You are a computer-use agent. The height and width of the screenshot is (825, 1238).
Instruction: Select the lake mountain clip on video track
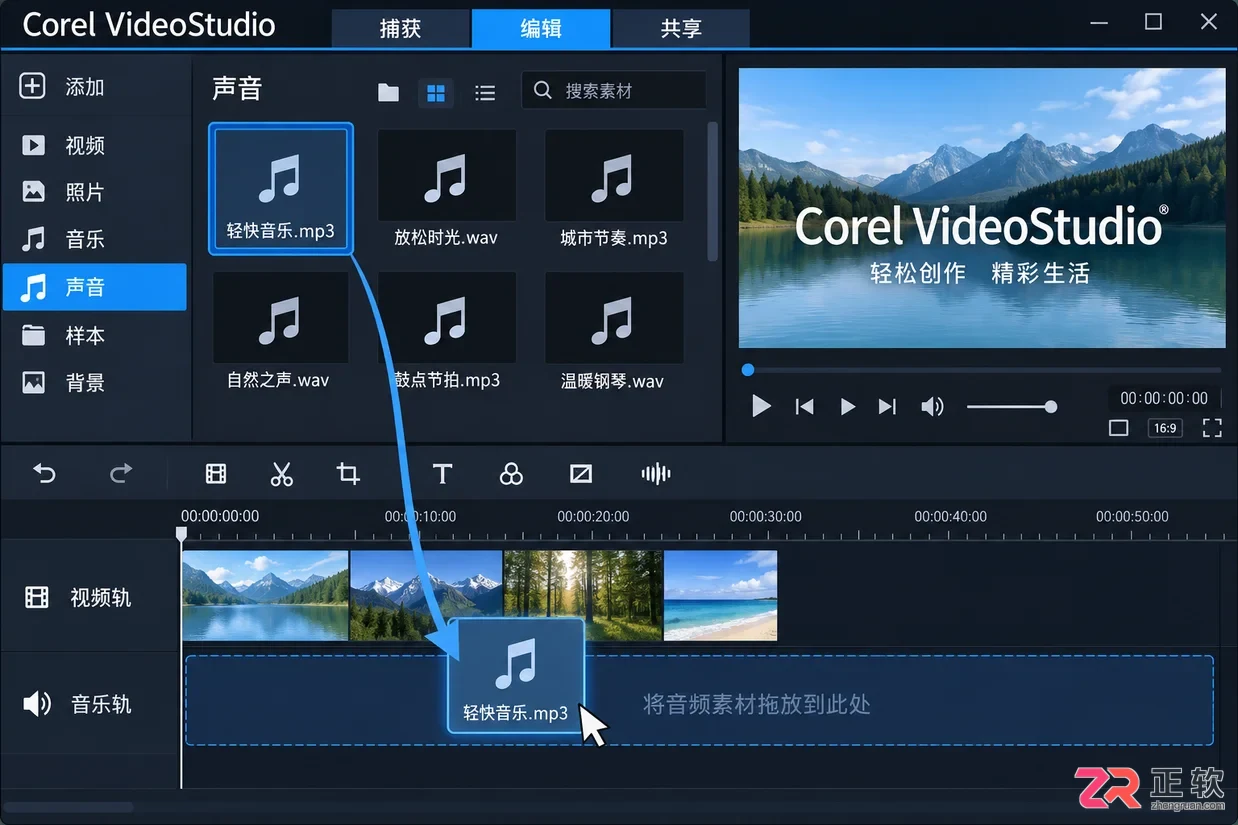265,596
